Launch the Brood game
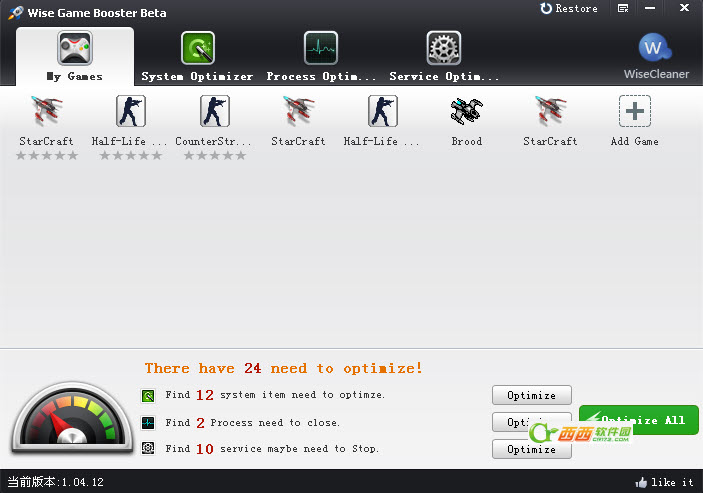 click(x=467, y=121)
